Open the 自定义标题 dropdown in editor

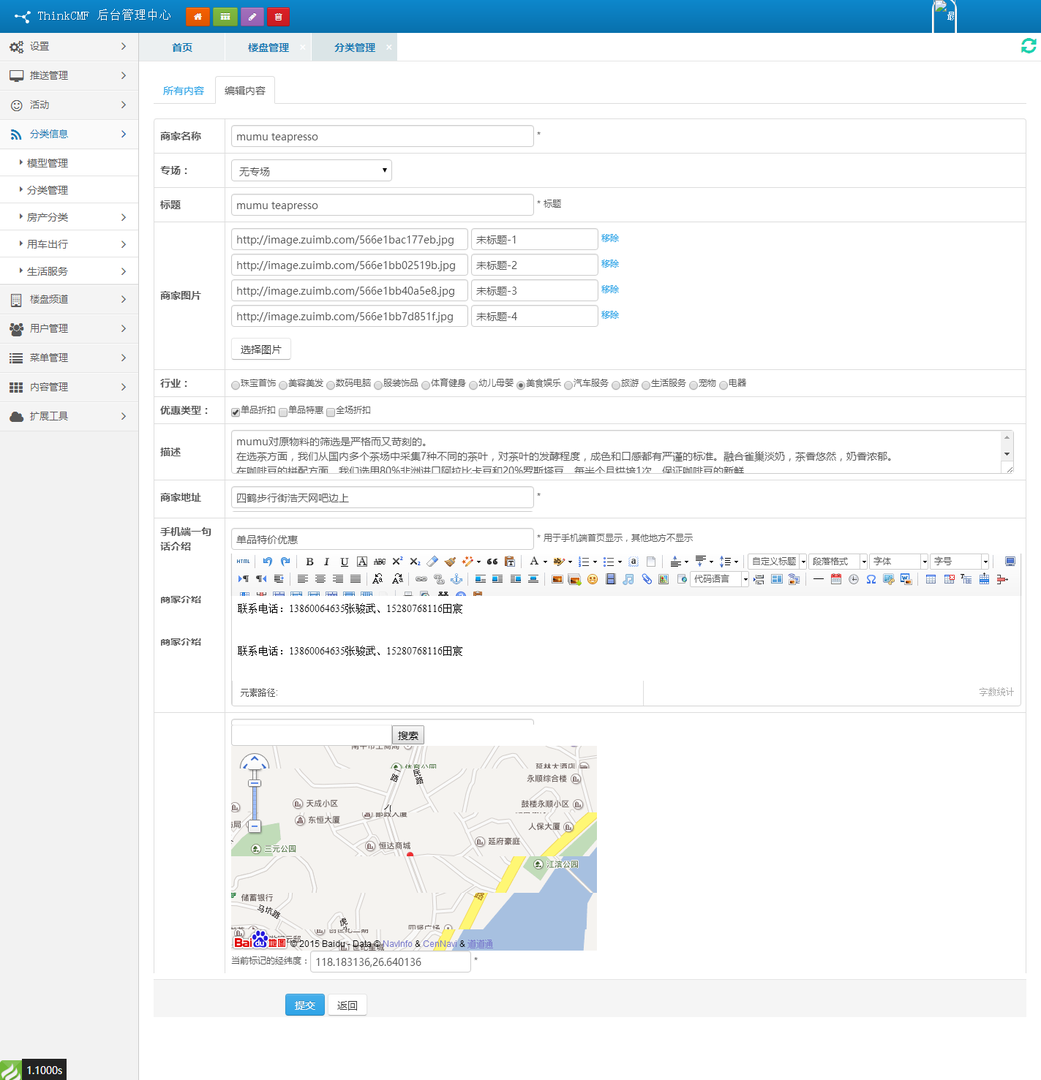[778, 561]
